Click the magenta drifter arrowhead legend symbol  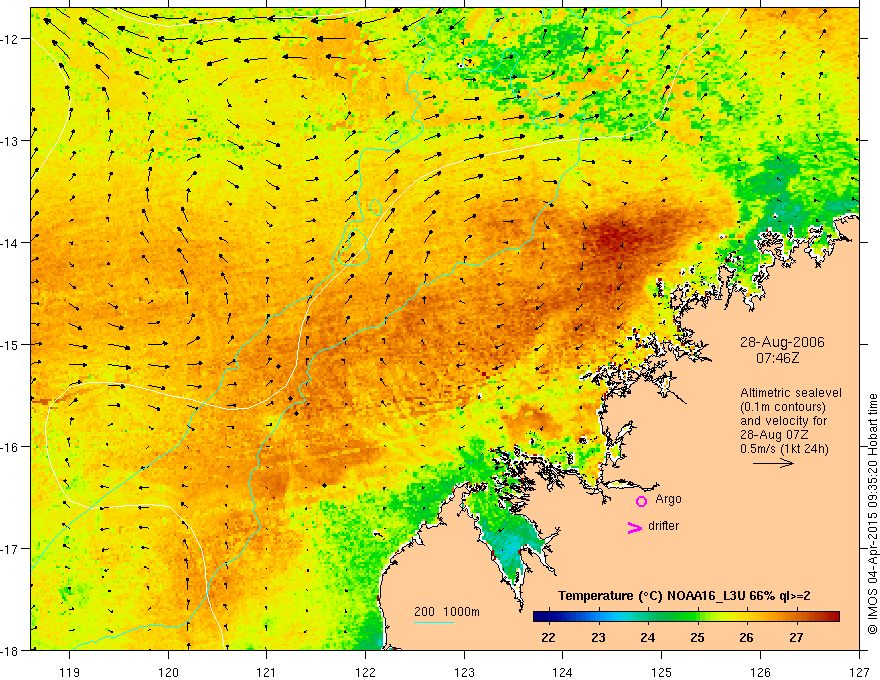click(634, 528)
